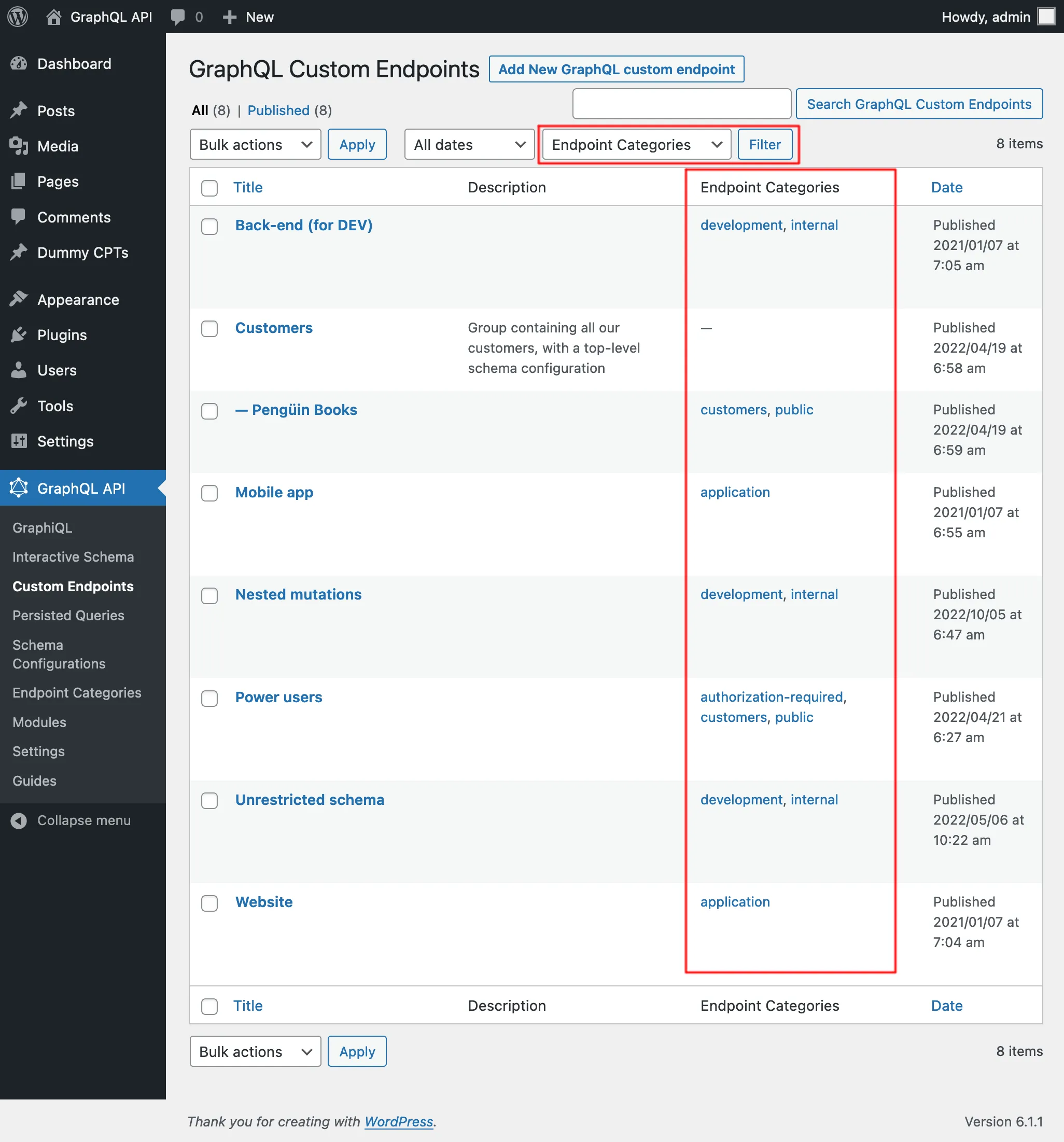The height and width of the screenshot is (1142, 1064).
Task: Click the plus New icon in admin bar
Action: click(x=229, y=17)
